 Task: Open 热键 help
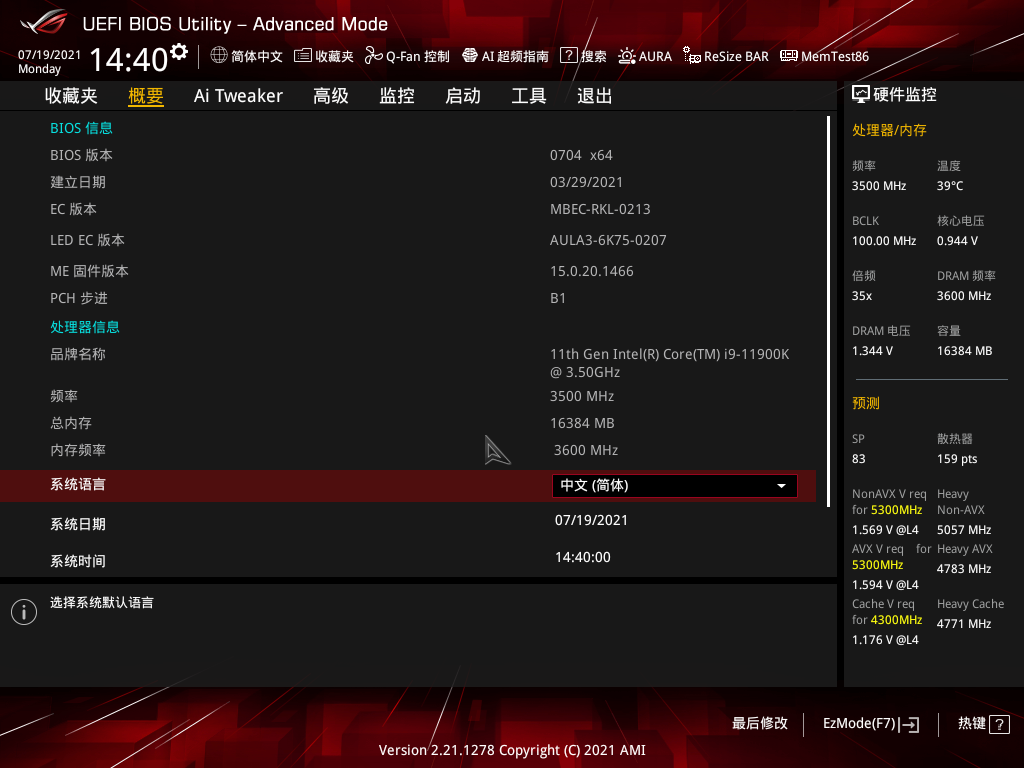coord(984,724)
